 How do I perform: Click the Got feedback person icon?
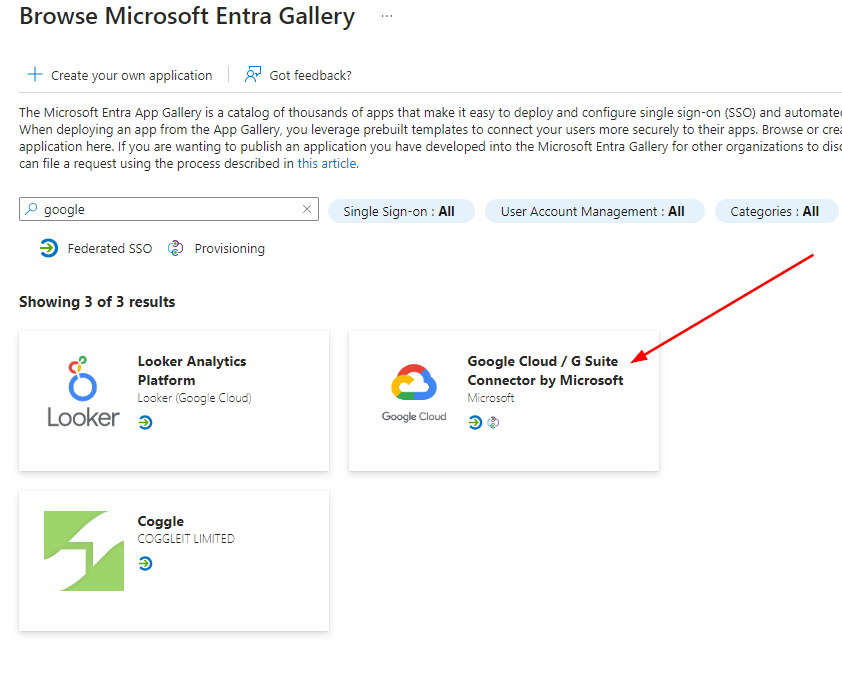[x=253, y=75]
